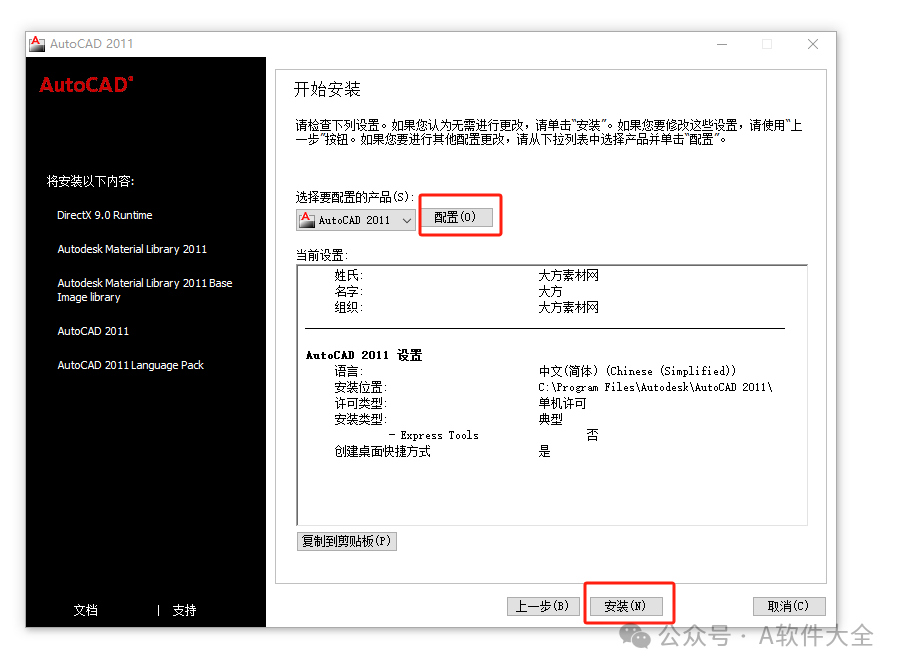Click the install type value 典型

pos(550,420)
